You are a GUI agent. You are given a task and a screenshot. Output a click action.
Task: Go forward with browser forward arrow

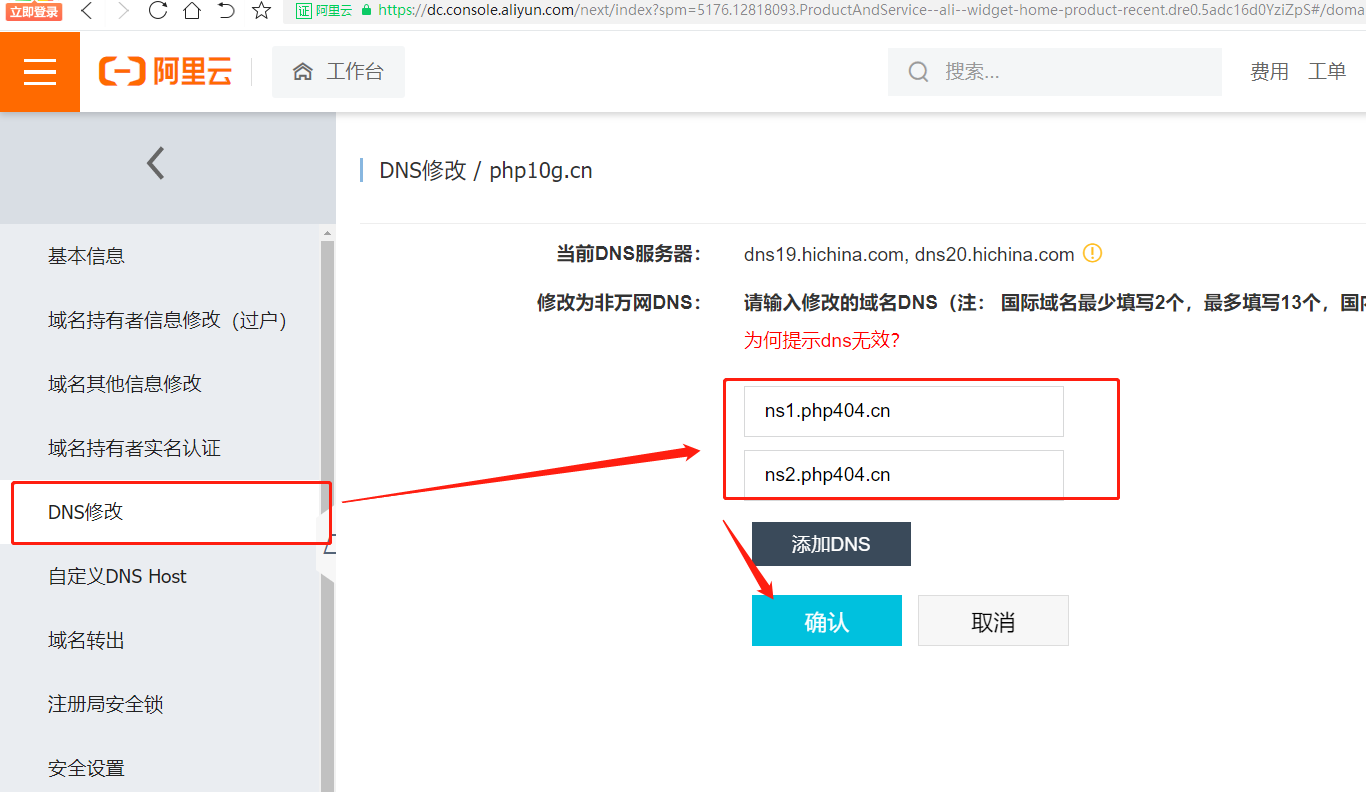pos(122,11)
